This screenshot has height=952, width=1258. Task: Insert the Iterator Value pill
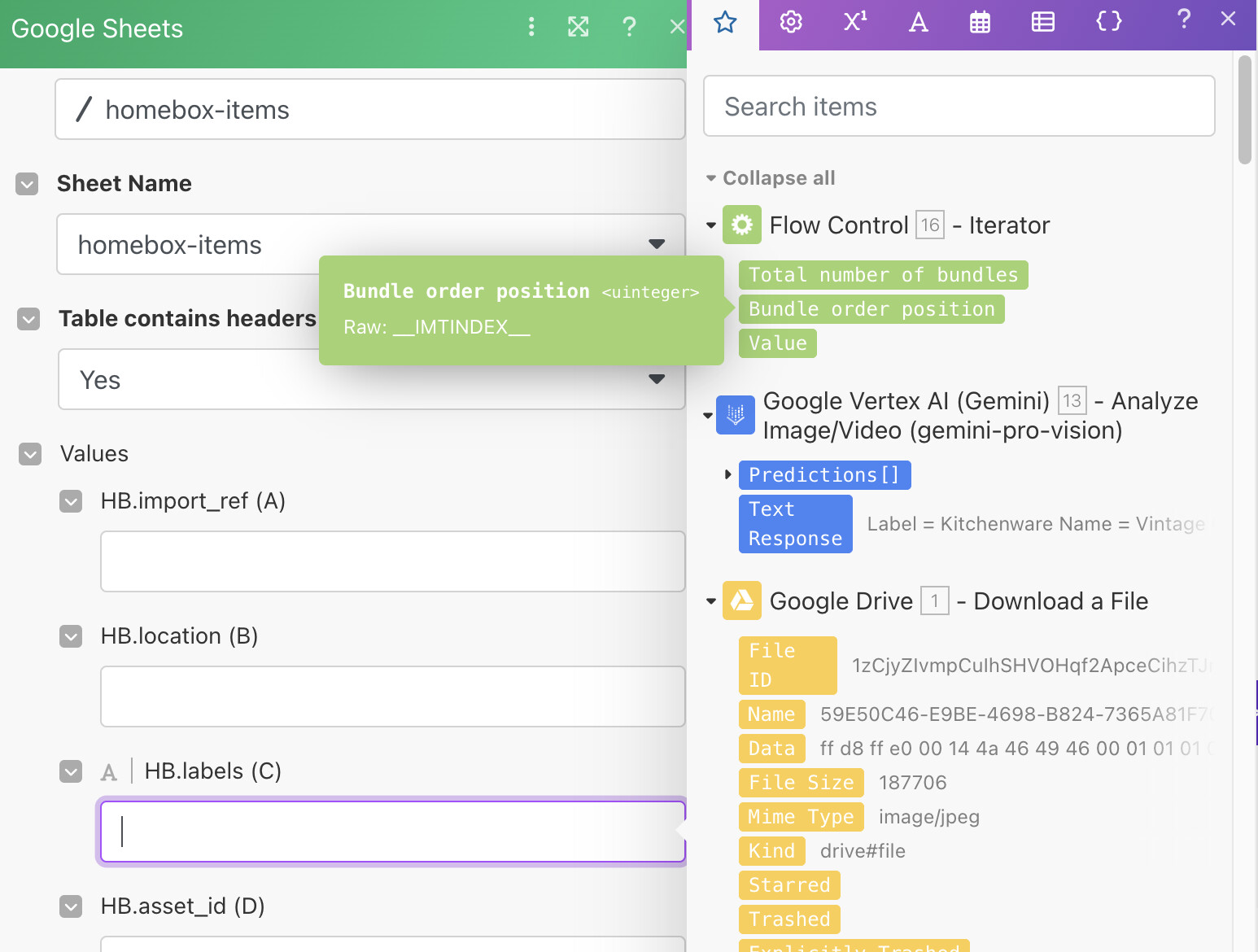[778, 343]
